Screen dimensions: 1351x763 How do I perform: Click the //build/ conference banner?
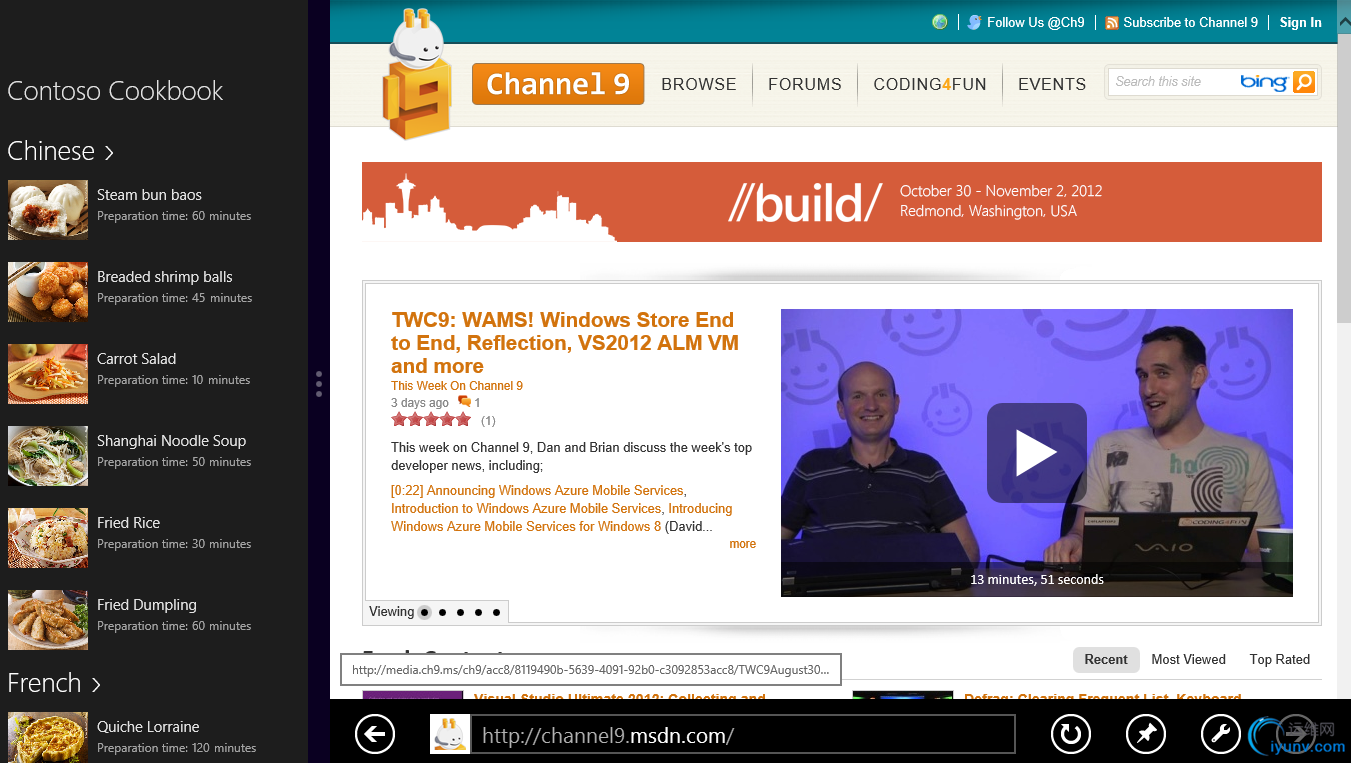pyautogui.click(x=842, y=202)
